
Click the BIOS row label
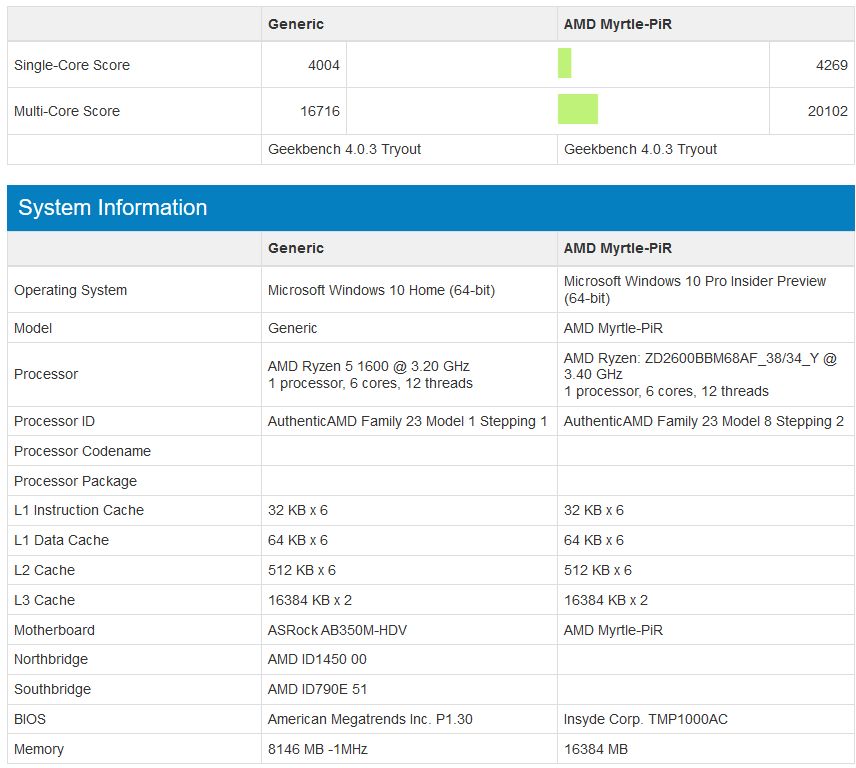pos(30,719)
